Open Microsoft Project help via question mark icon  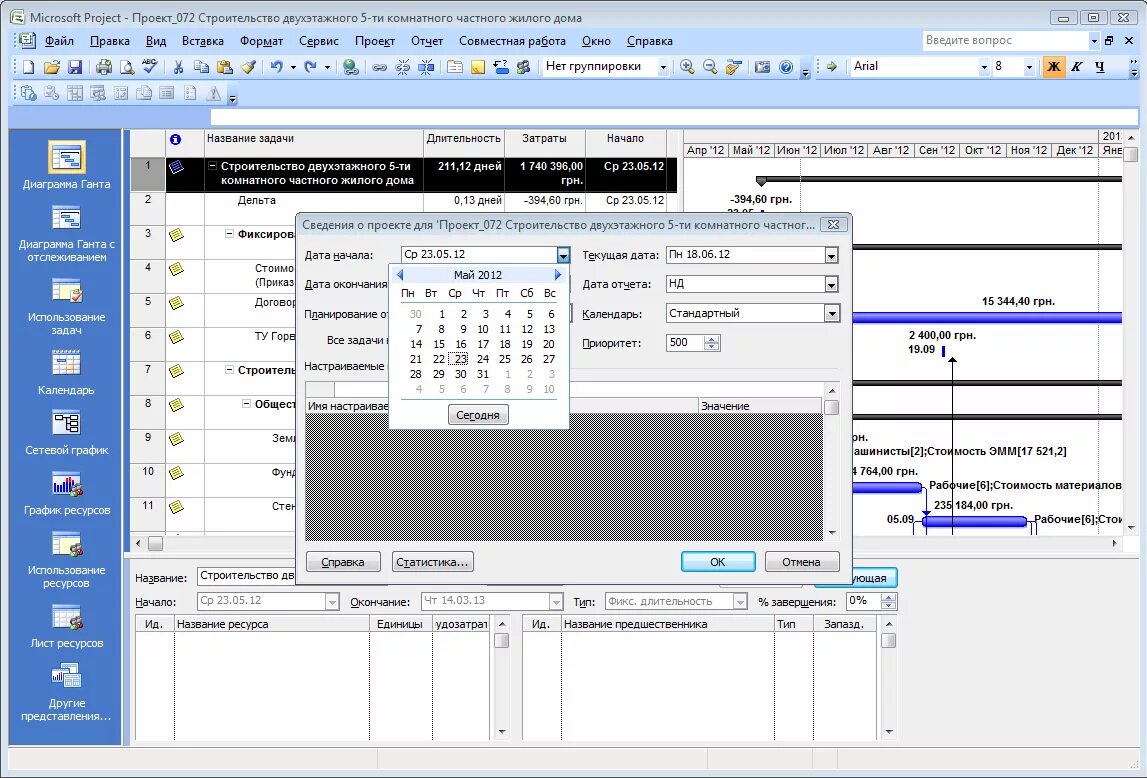[x=786, y=67]
